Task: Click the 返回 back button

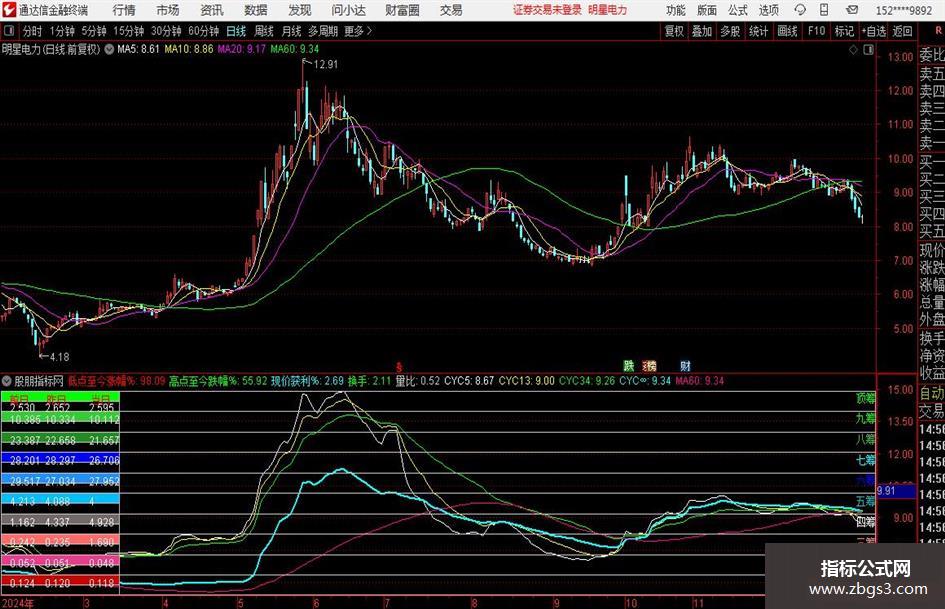Action: pos(902,31)
